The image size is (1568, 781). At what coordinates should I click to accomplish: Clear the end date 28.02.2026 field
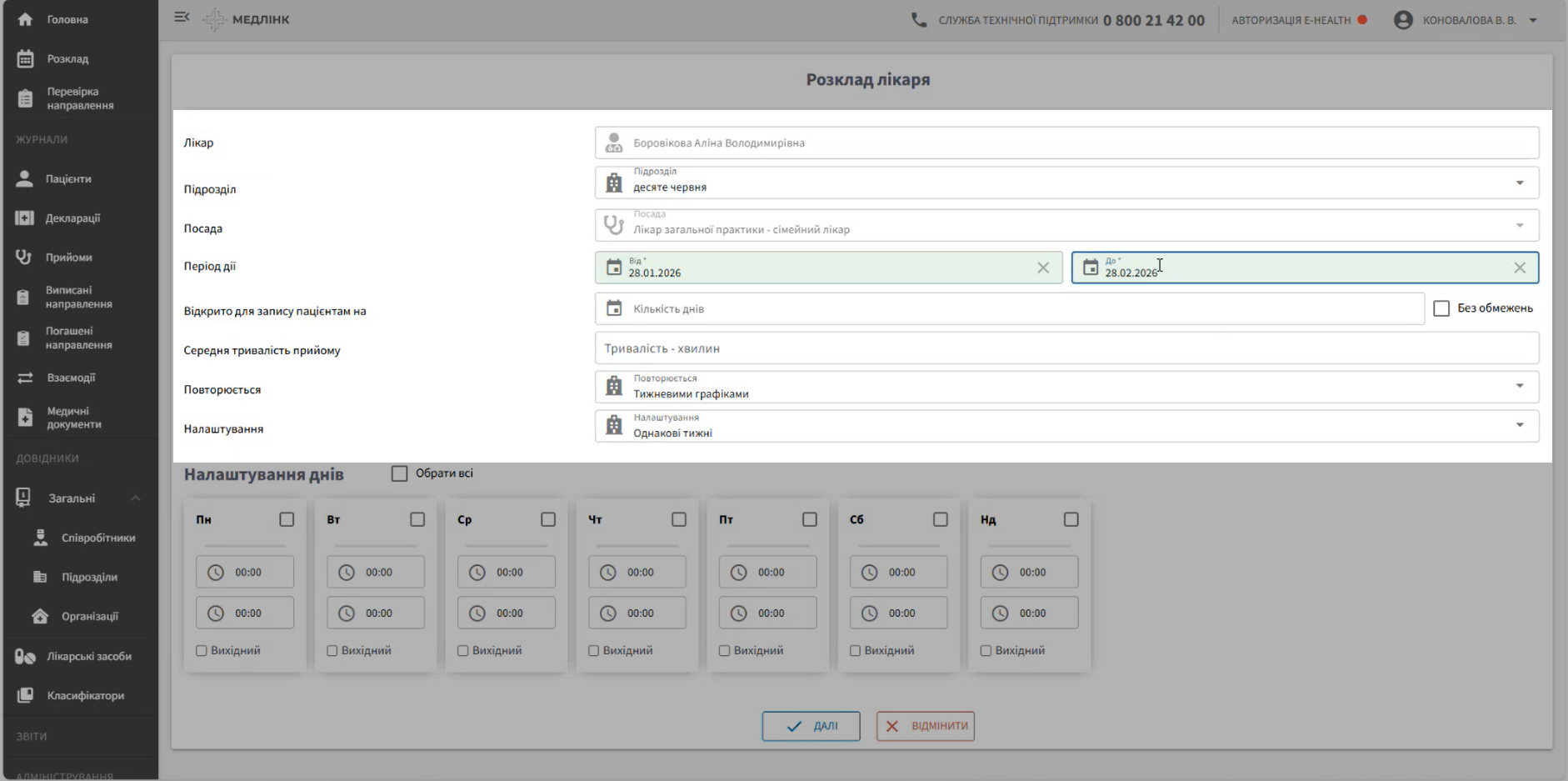[x=1520, y=268]
